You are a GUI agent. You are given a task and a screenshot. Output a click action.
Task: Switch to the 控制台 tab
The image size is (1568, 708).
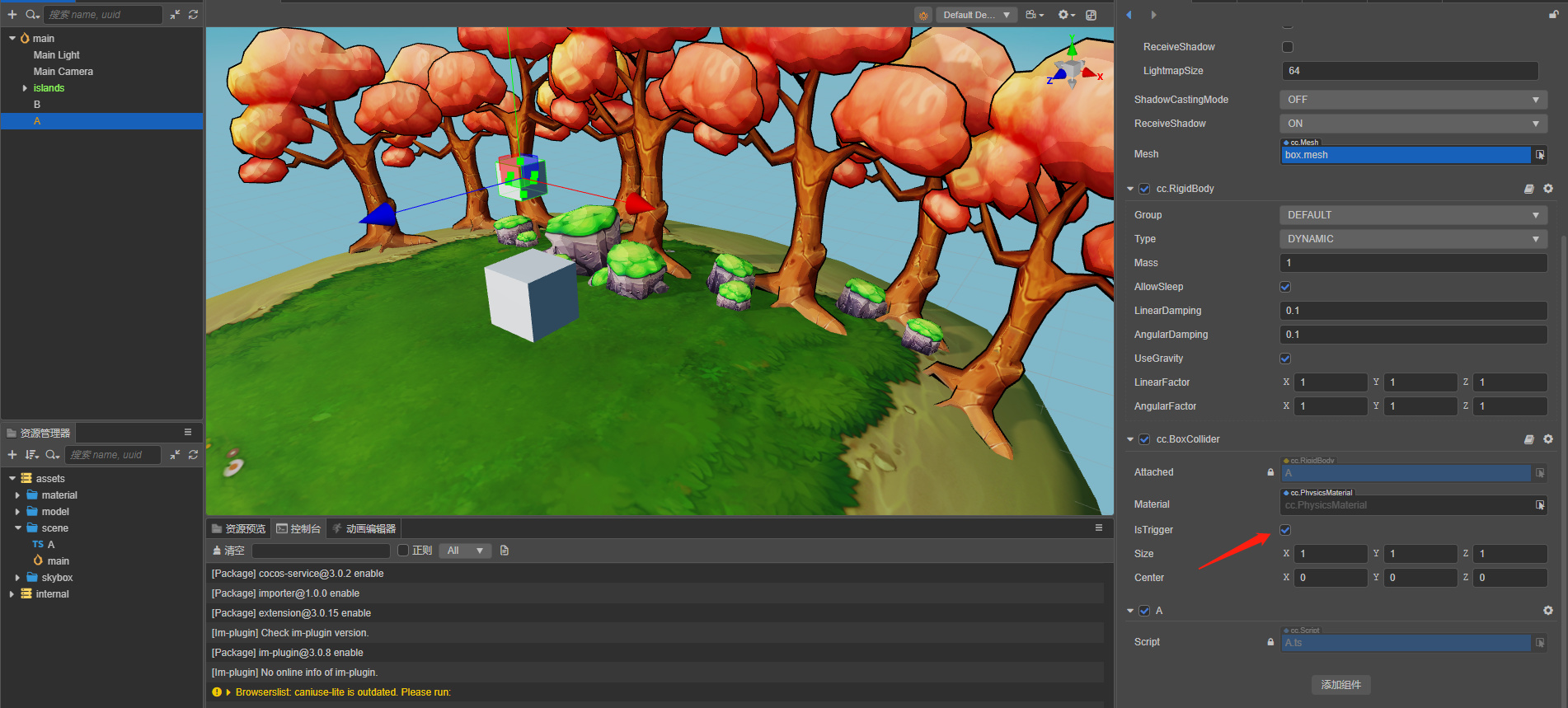[x=298, y=528]
